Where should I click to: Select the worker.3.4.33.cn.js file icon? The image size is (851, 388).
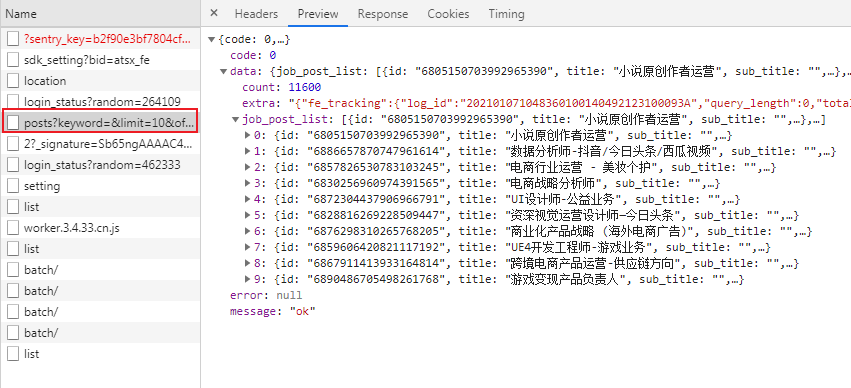point(13,228)
